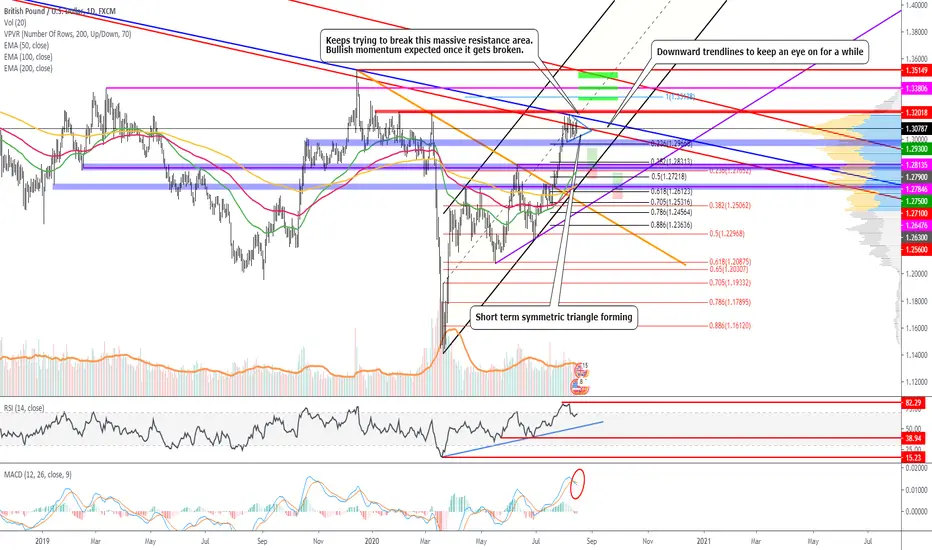This screenshot has height=550, width=932.
Task: Select the EMA (100, close) legend entry
Action: (28, 57)
